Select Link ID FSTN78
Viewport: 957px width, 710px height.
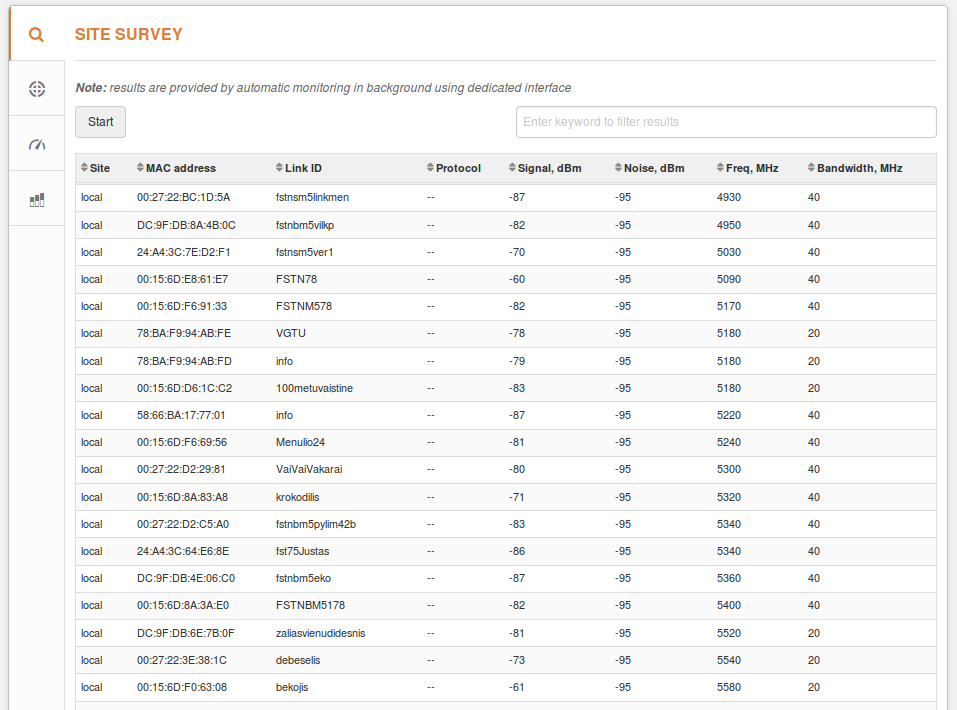pyautogui.click(x=297, y=279)
